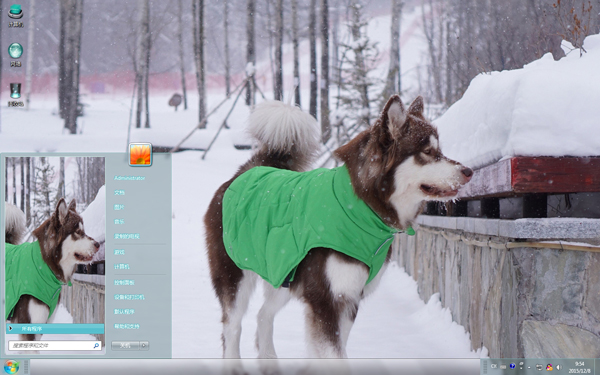Click the blue help globe tray icon
The width and height of the screenshot is (600, 375).
[512, 366]
